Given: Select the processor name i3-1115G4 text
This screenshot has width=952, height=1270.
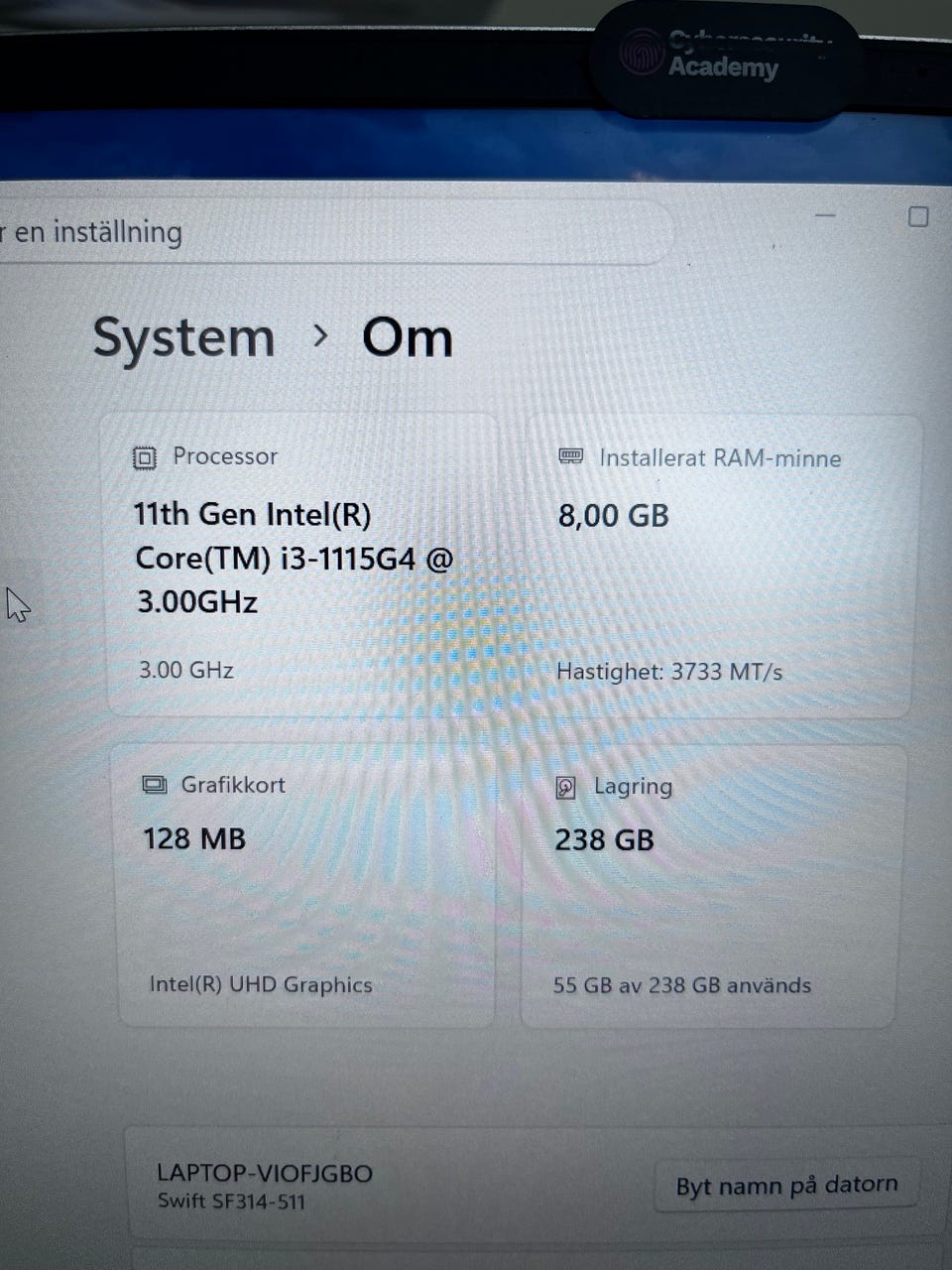Looking at the screenshot, I should [x=295, y=558].
